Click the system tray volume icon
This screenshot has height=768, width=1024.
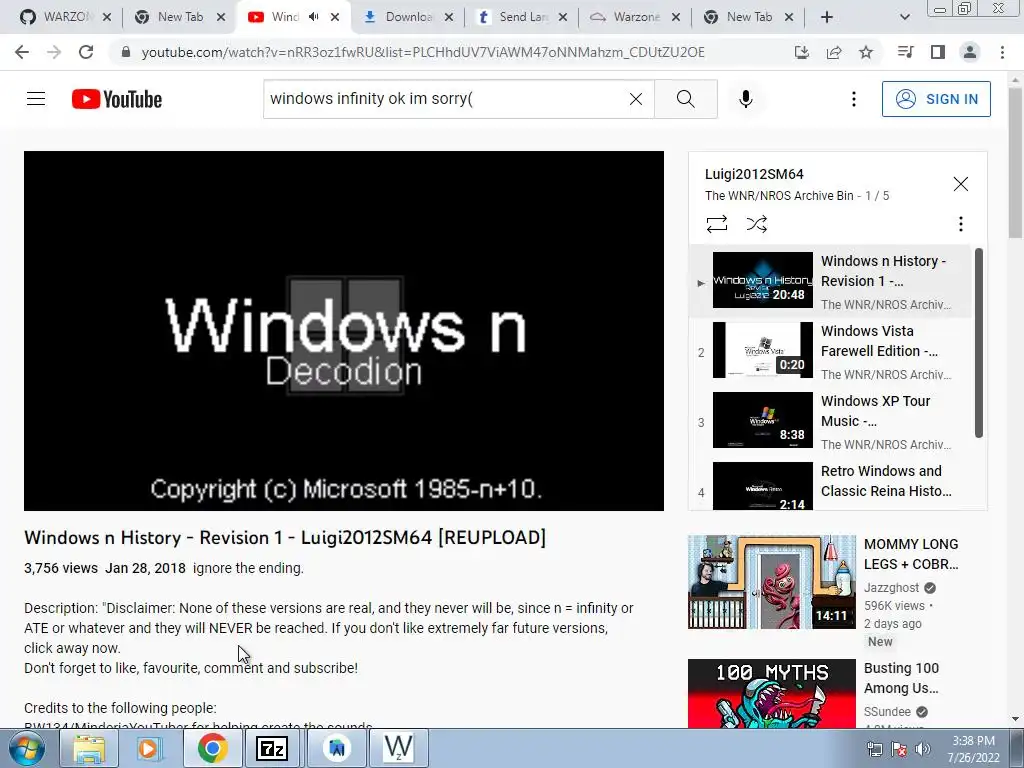coord(923,749)
